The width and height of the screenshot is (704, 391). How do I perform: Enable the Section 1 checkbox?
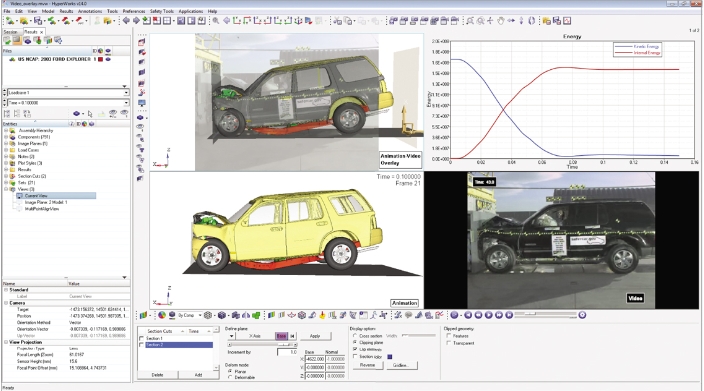(x=142, y=338)
